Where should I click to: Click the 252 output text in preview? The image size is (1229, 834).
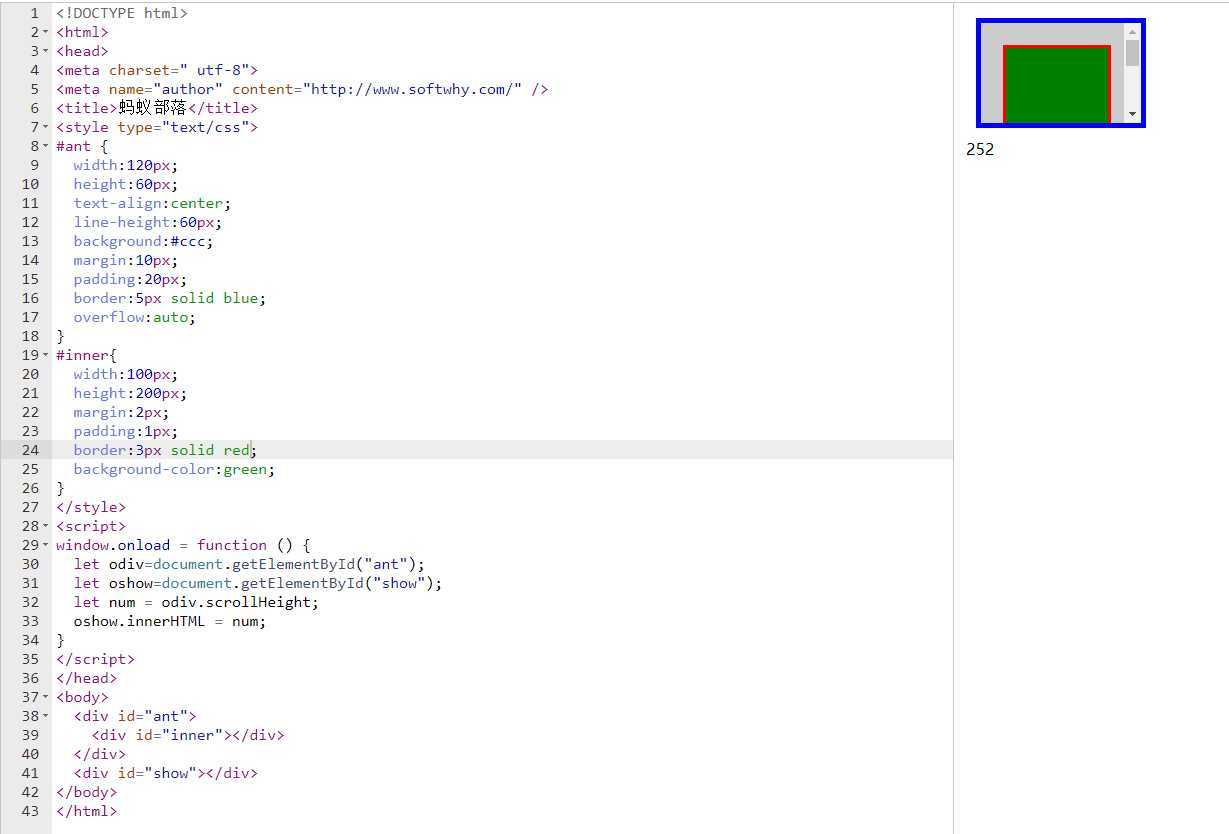coord(980,149)
